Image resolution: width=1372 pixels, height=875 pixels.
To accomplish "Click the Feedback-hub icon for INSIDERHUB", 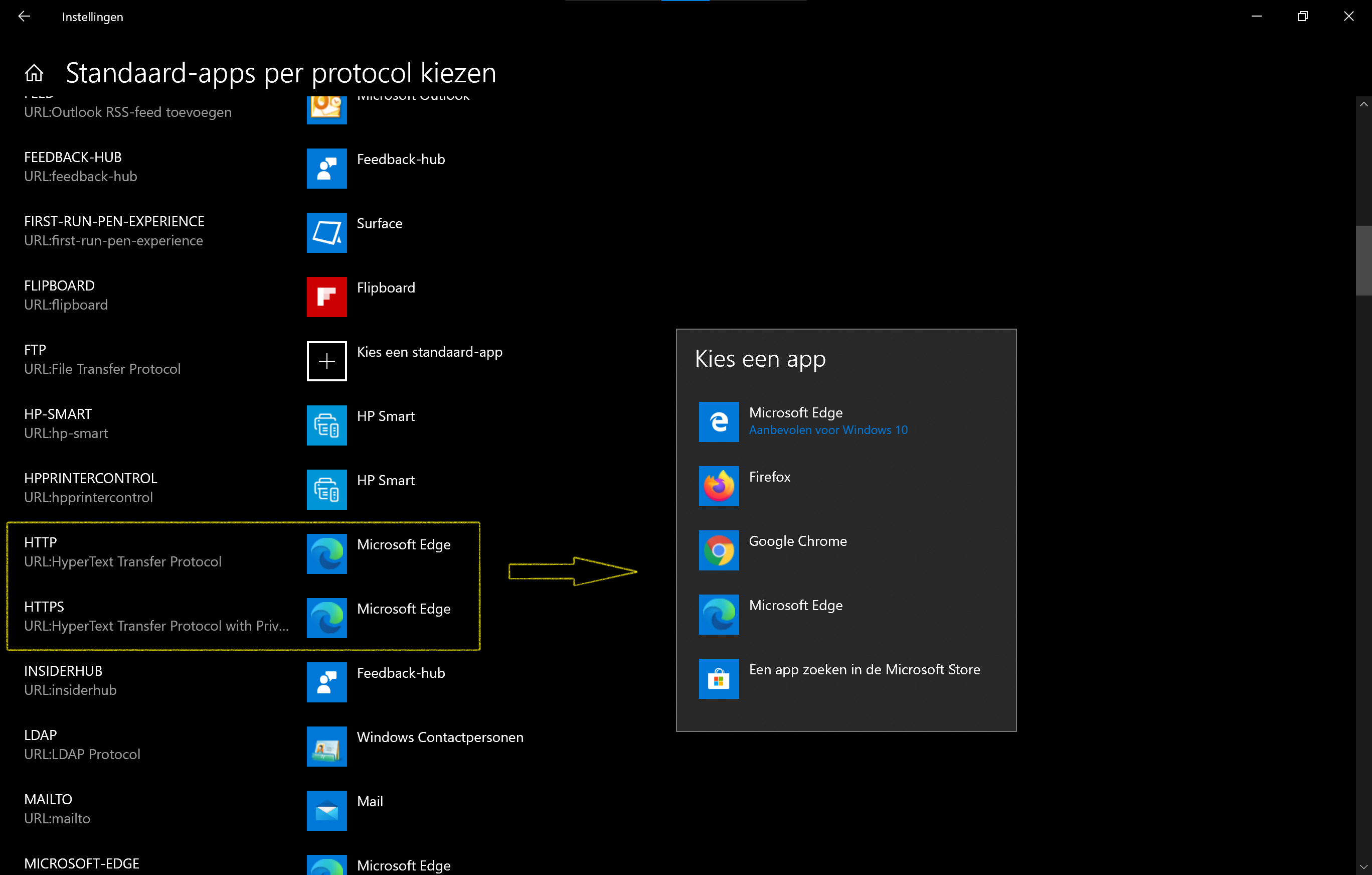I will click(x=326, y=682).
